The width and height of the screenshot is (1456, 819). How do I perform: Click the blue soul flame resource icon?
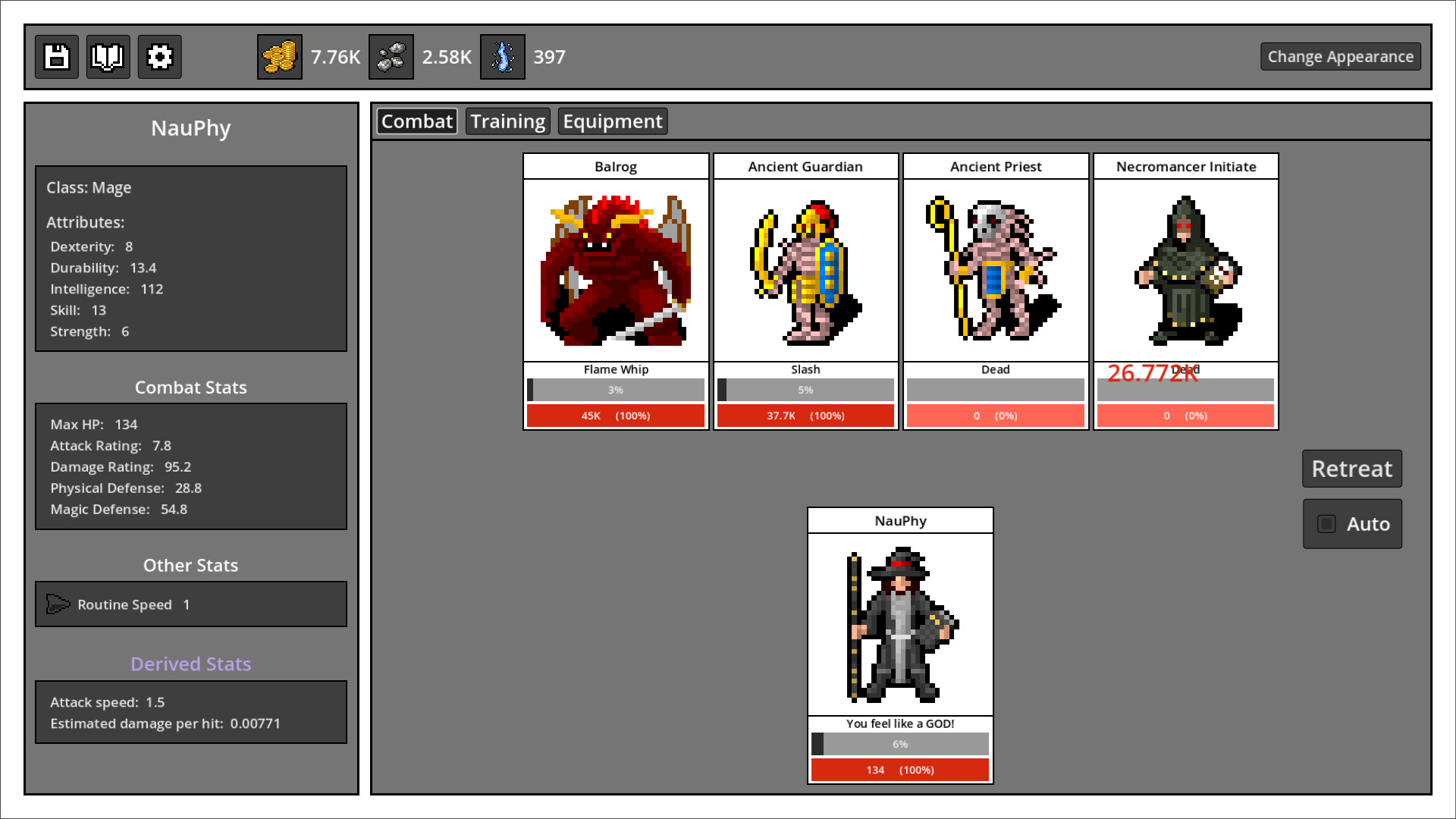tap(503, 56)
